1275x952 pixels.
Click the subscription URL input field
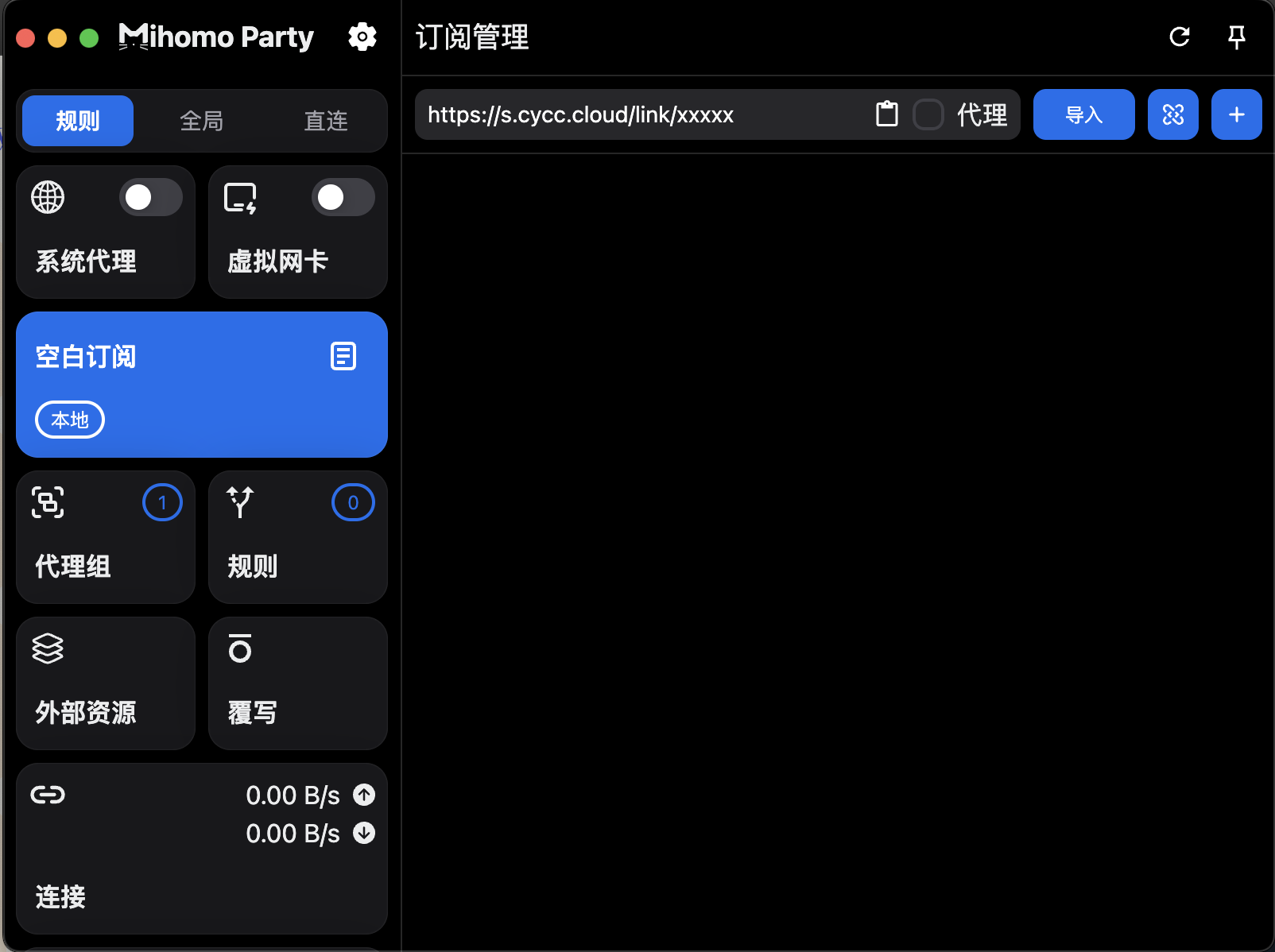tap(644, 114)
